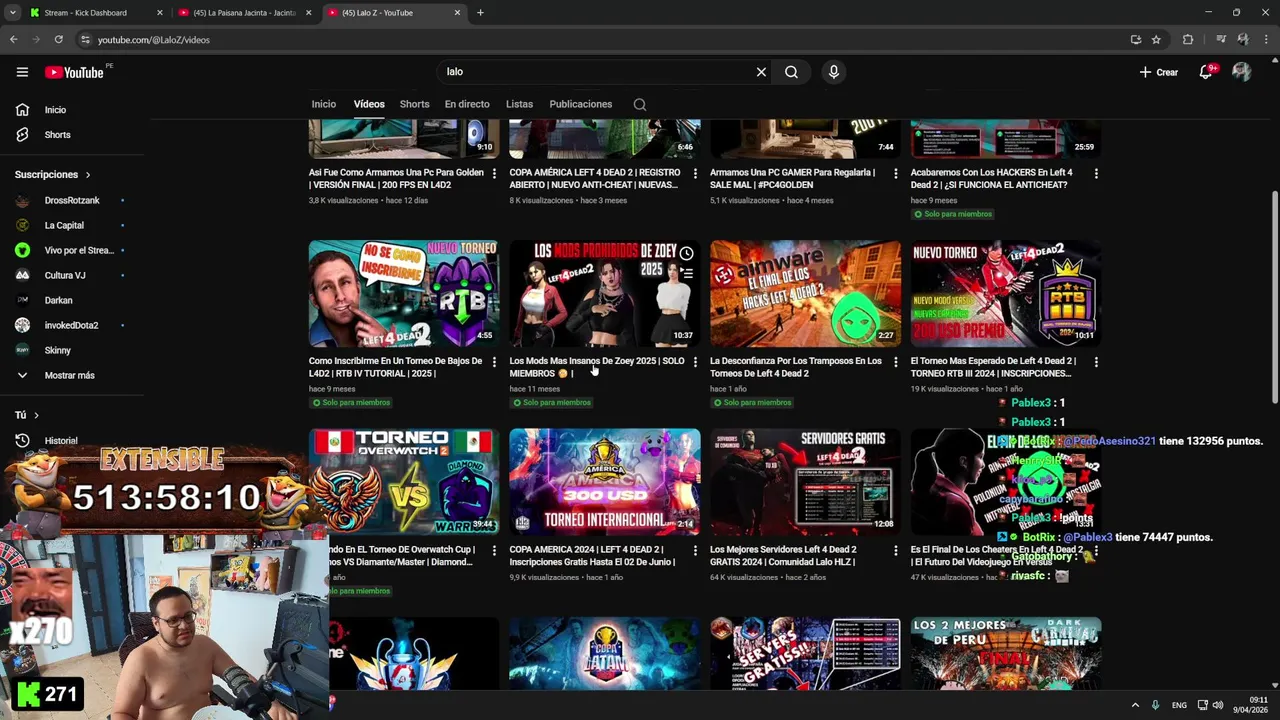
Task: Click the page vertical scrollbar
Action: pyautogui.click(x=1274, y=297)
